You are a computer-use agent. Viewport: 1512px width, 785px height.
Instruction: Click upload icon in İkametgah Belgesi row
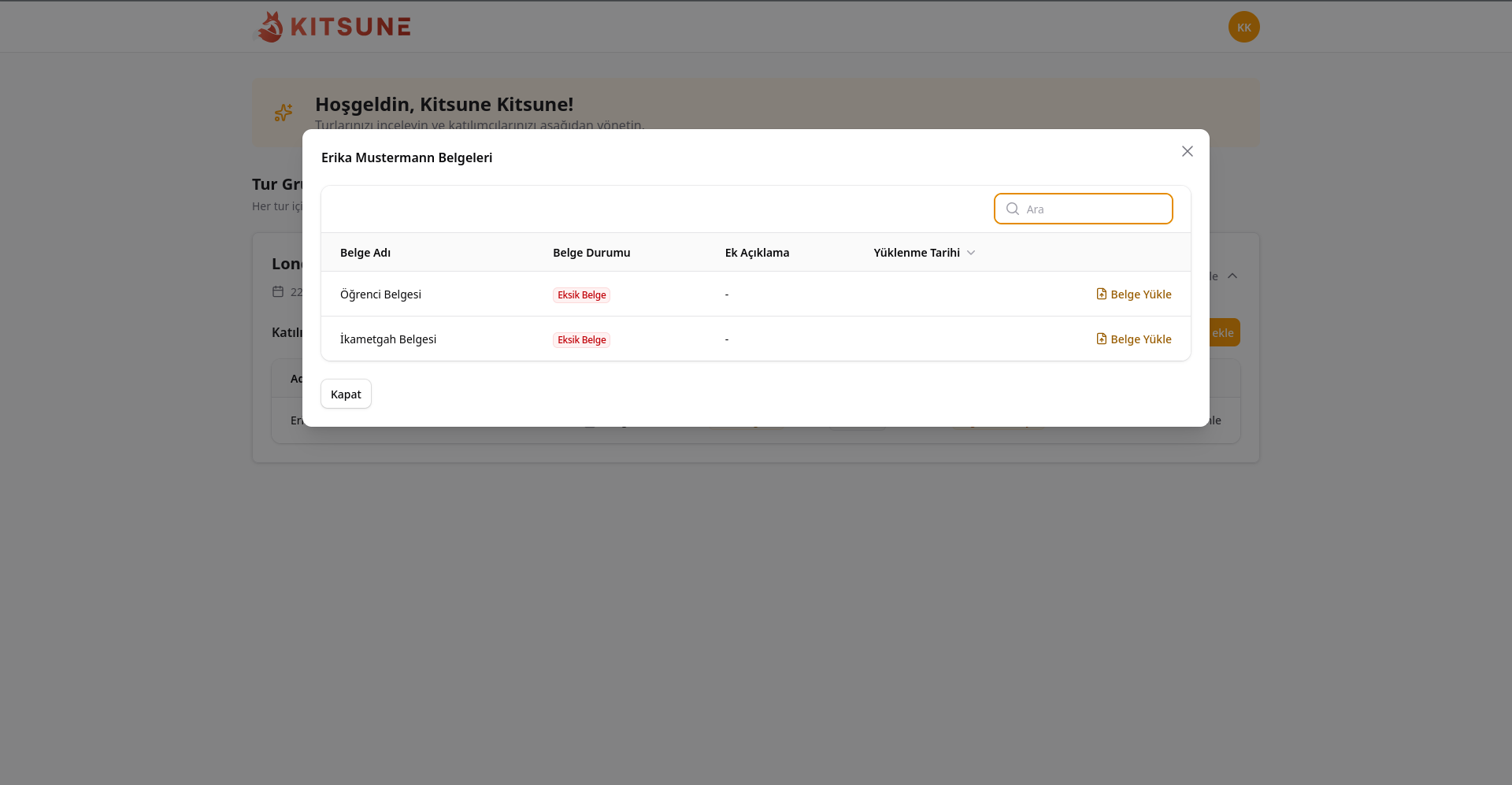pyautogui.click(x=1102, y=339)
